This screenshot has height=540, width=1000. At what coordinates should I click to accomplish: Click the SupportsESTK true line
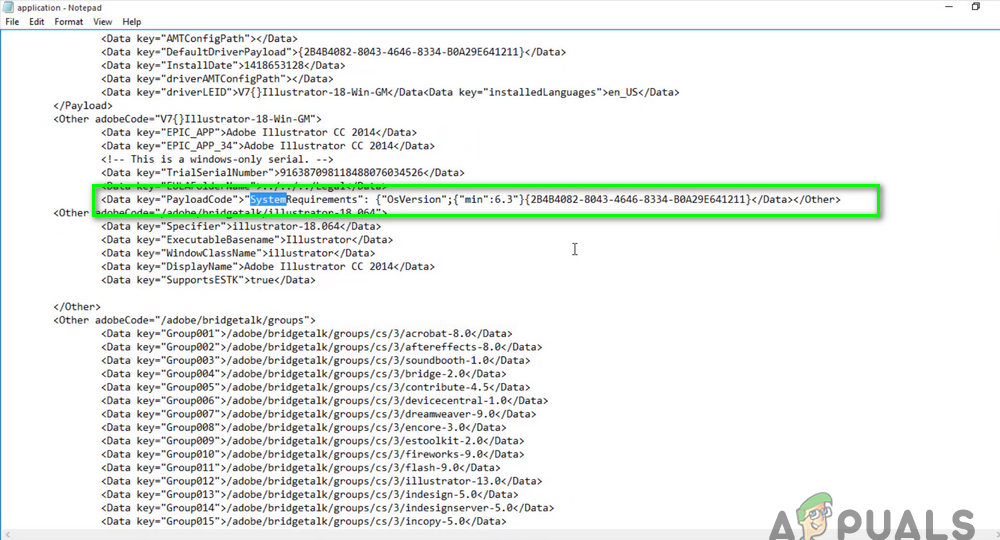[x=208, y=280]
